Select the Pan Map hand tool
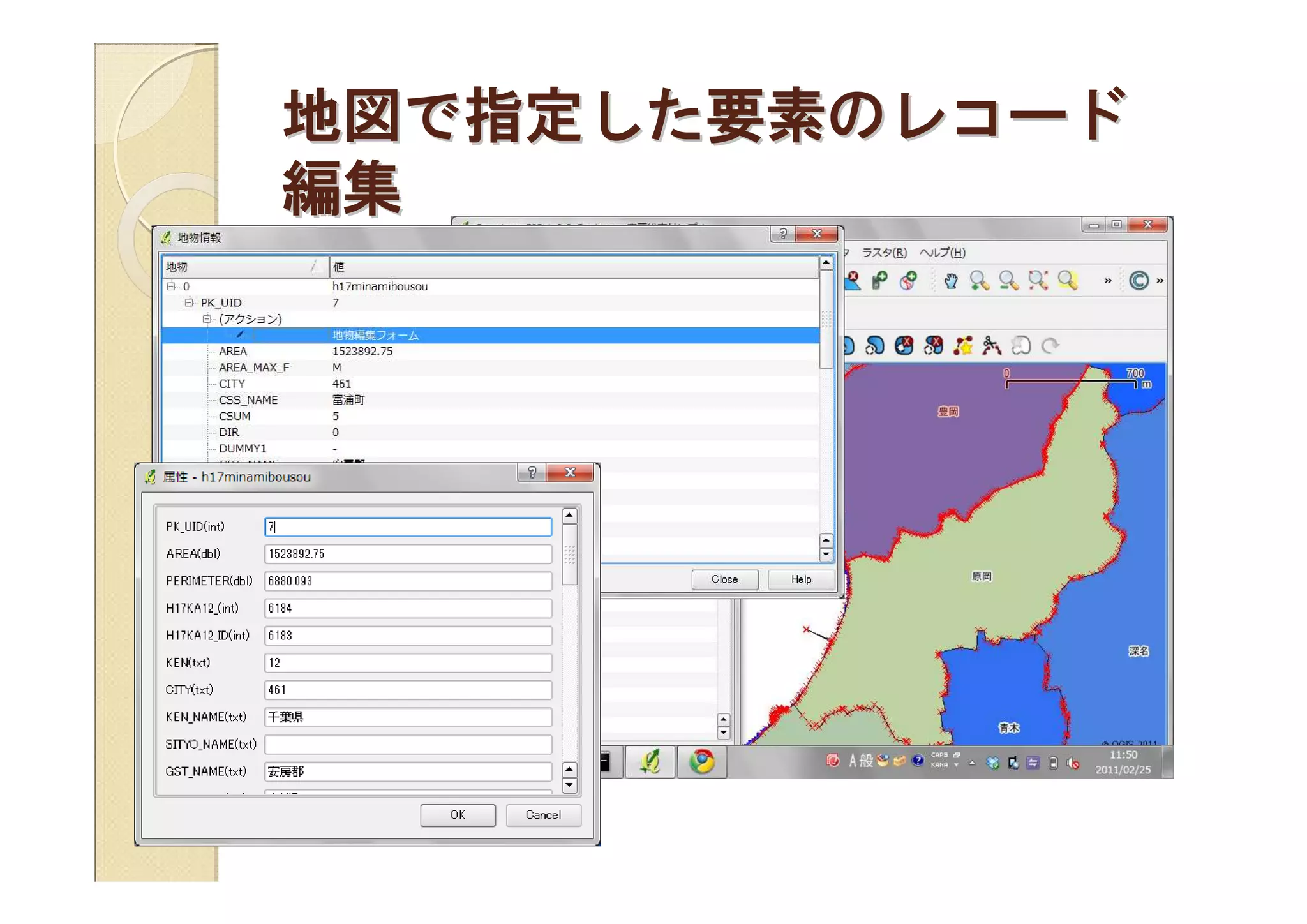The image size is (1307, 924). click(x=951, y=281)
